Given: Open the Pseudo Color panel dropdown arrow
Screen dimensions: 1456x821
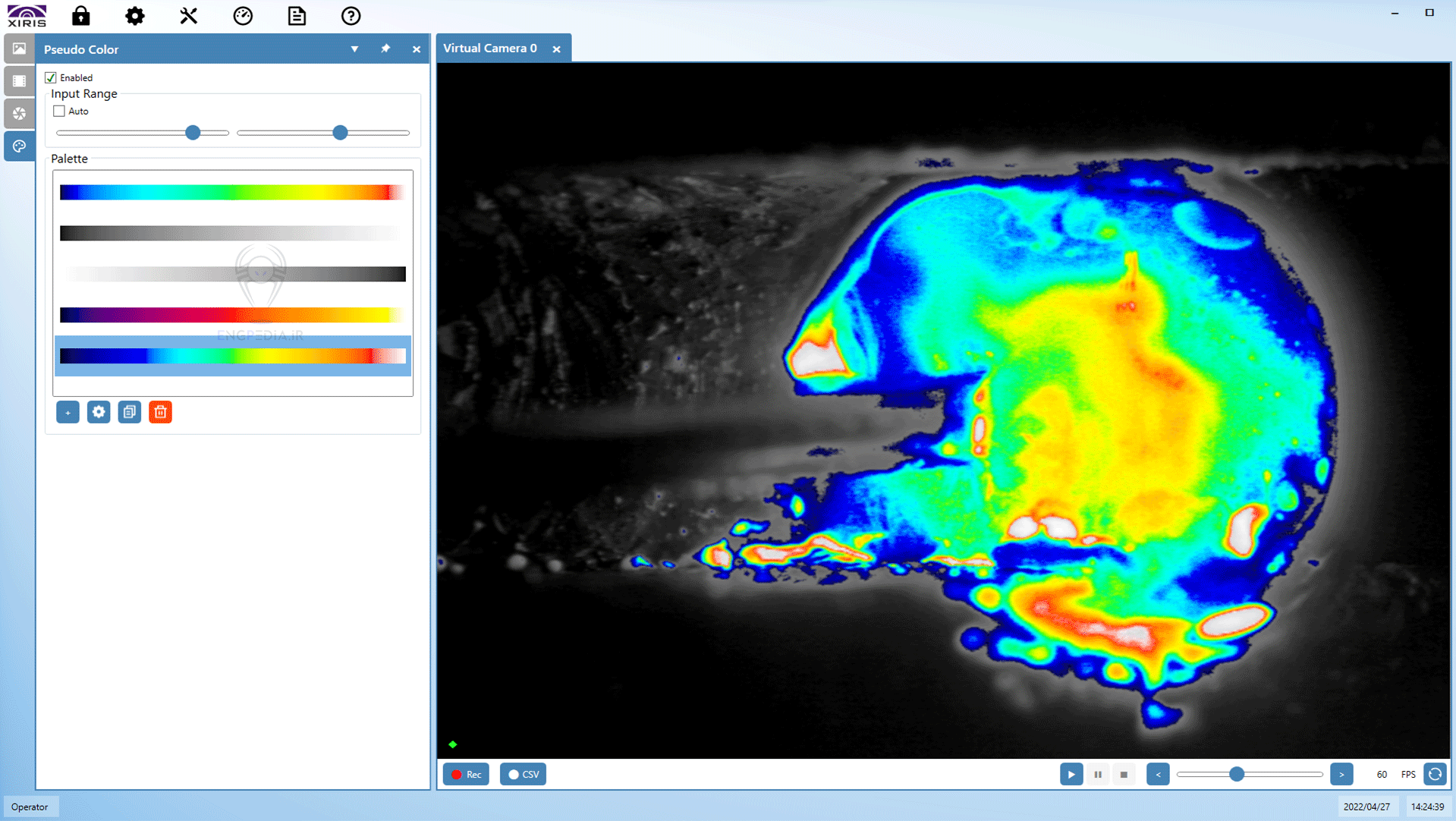Looking at the screenshot, I should click(354, 49).
